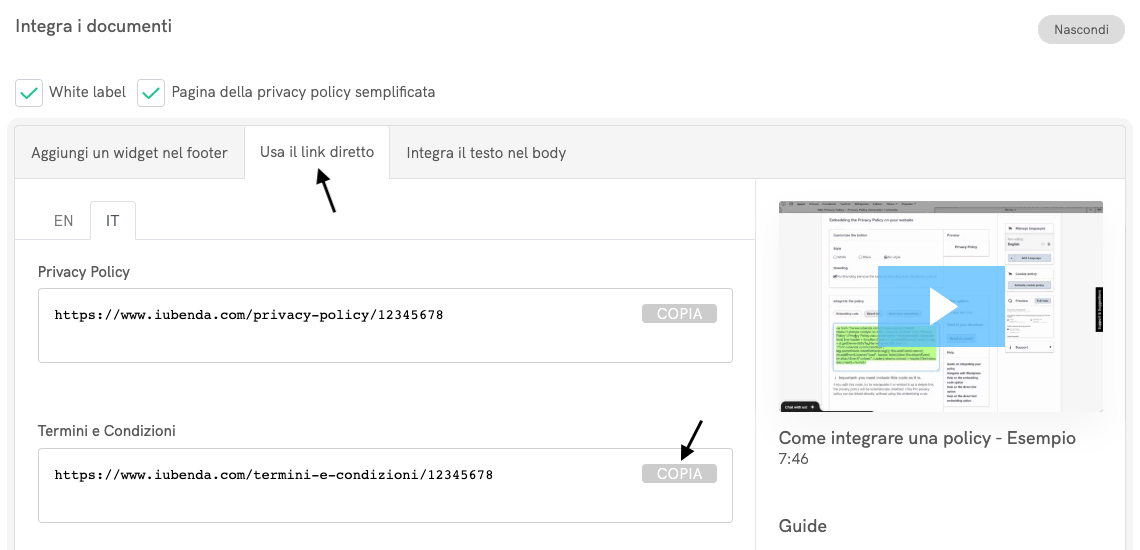Viewport: 1140px width, 550px height.
Task: Click the 7:46 video duration
Action: (x=793, y=459)
